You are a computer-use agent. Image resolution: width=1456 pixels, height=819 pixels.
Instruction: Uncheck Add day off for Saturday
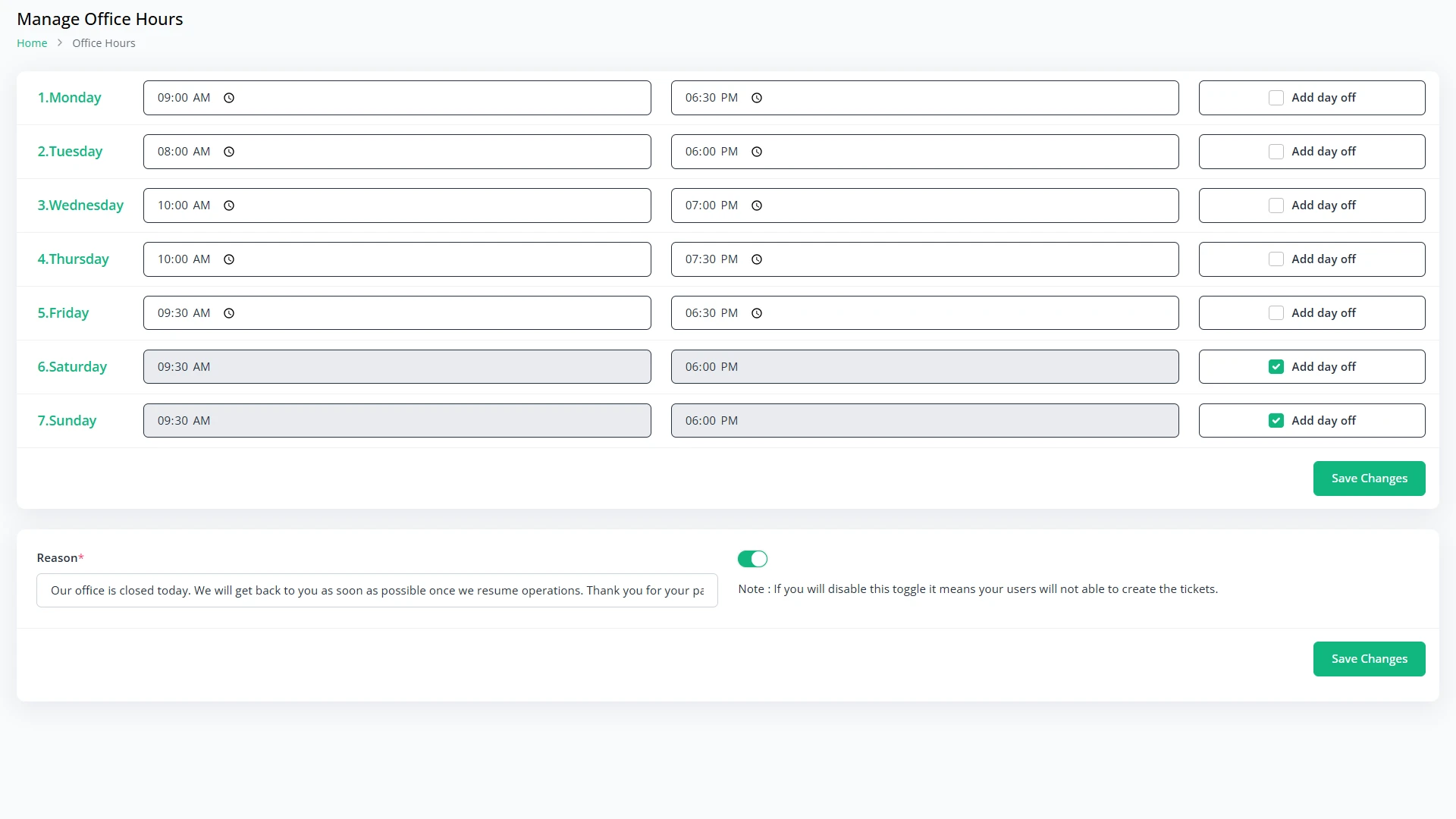1276,367
